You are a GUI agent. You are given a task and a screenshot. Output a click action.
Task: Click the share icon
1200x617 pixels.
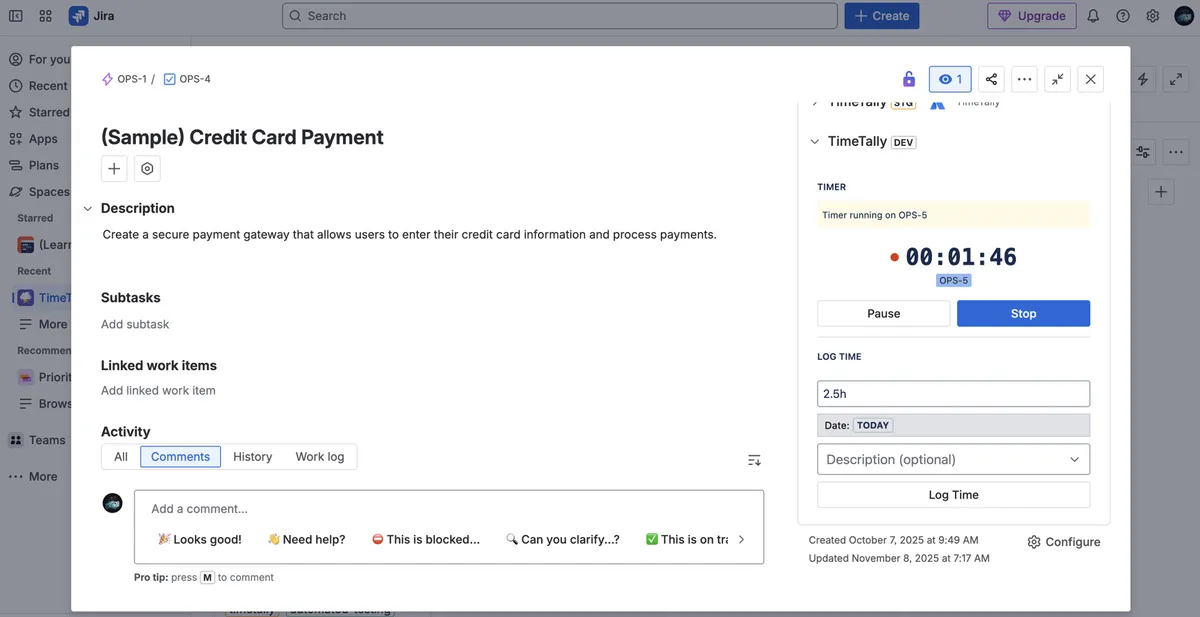(x=991, y=79)
